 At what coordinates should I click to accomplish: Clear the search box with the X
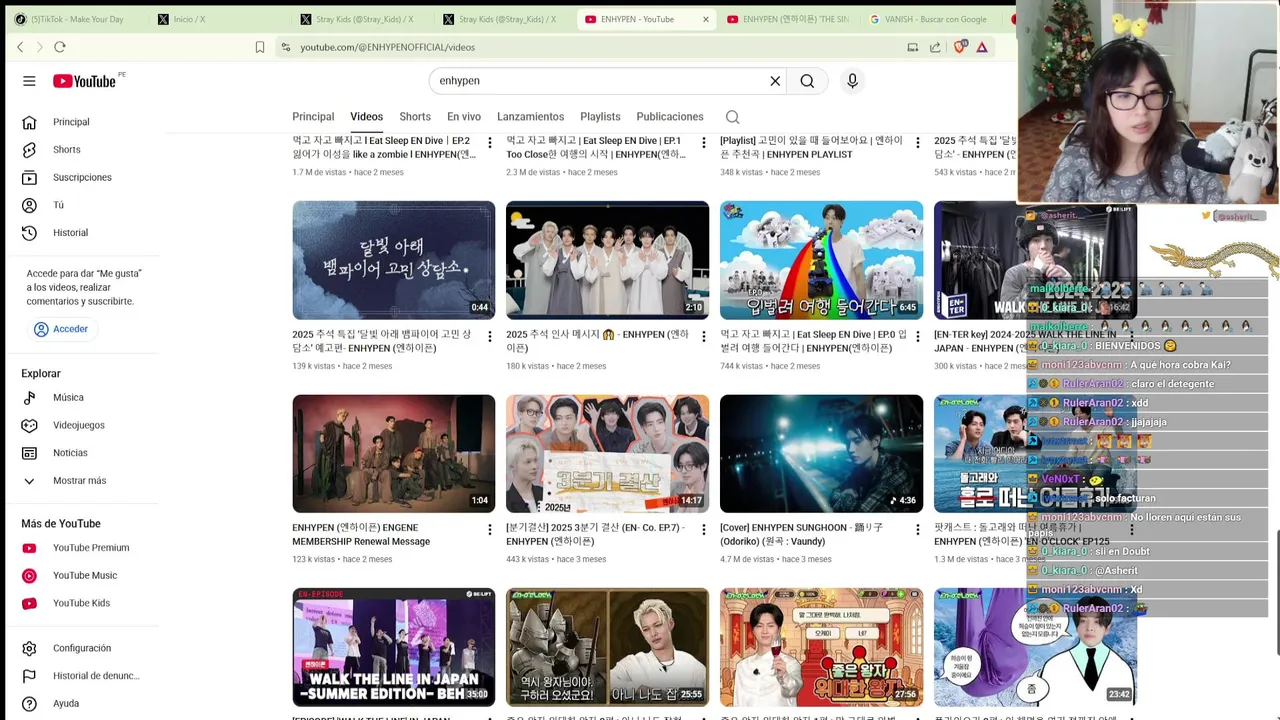[775, 81]
